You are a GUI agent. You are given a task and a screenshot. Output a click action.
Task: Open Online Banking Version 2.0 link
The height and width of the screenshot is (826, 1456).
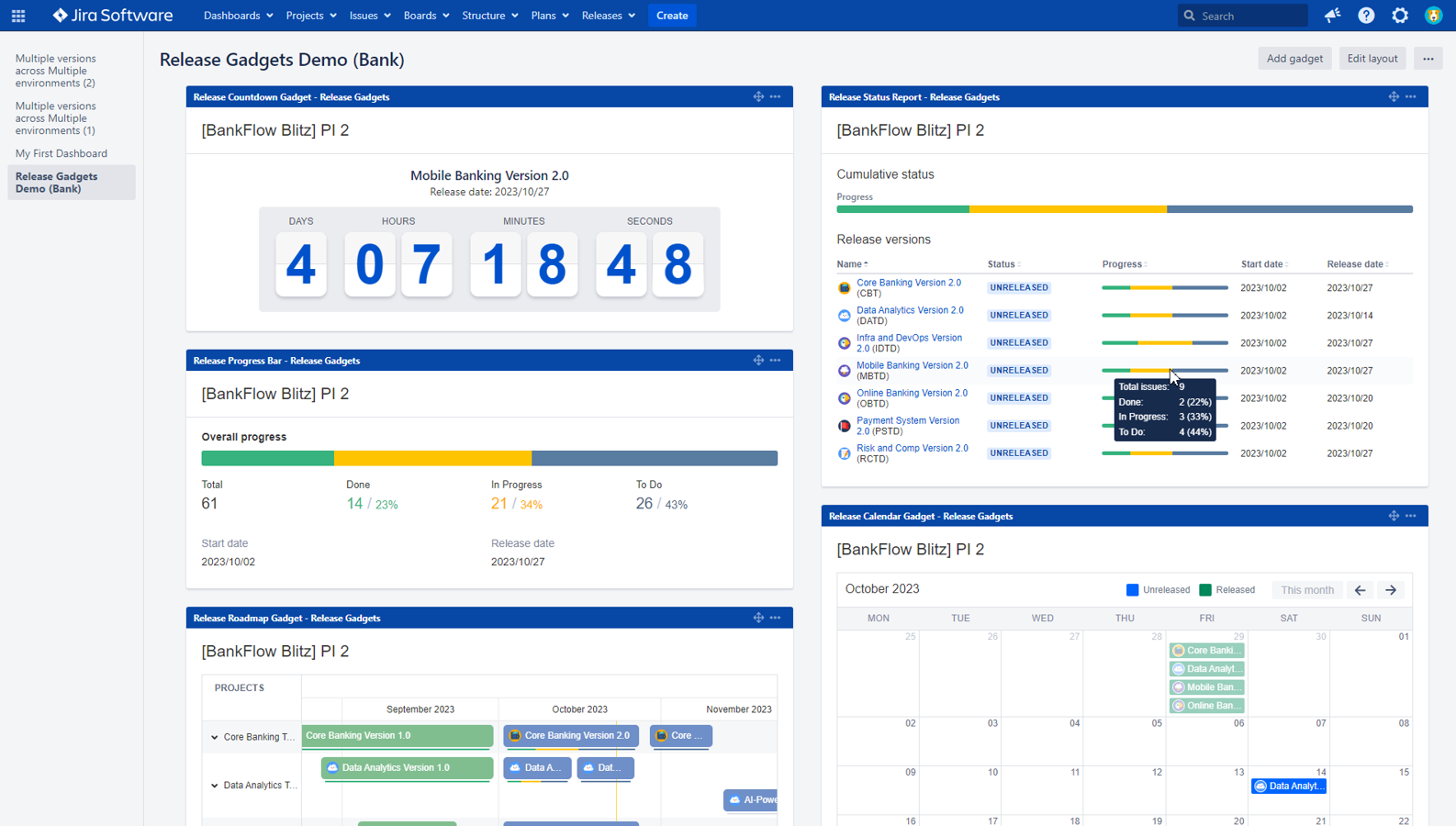point(912,393)
